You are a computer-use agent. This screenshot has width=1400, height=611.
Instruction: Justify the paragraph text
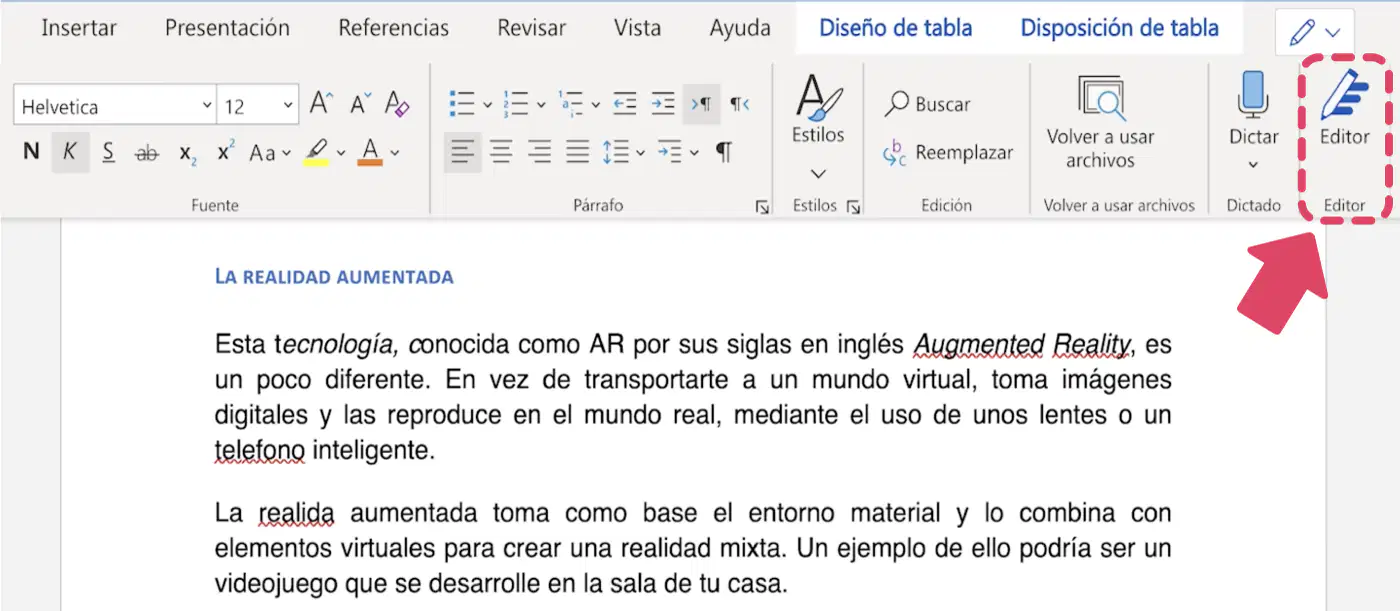[x=578, y=152]
